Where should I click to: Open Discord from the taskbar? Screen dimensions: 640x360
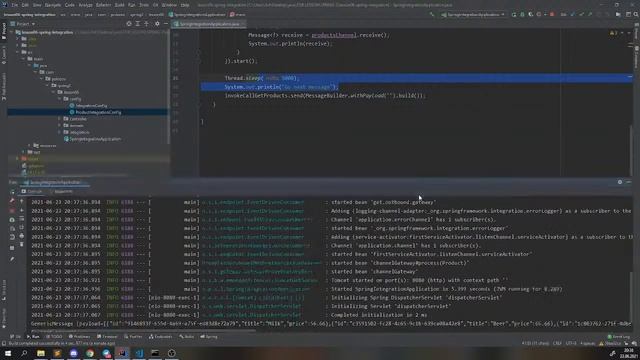click(73, 353)
